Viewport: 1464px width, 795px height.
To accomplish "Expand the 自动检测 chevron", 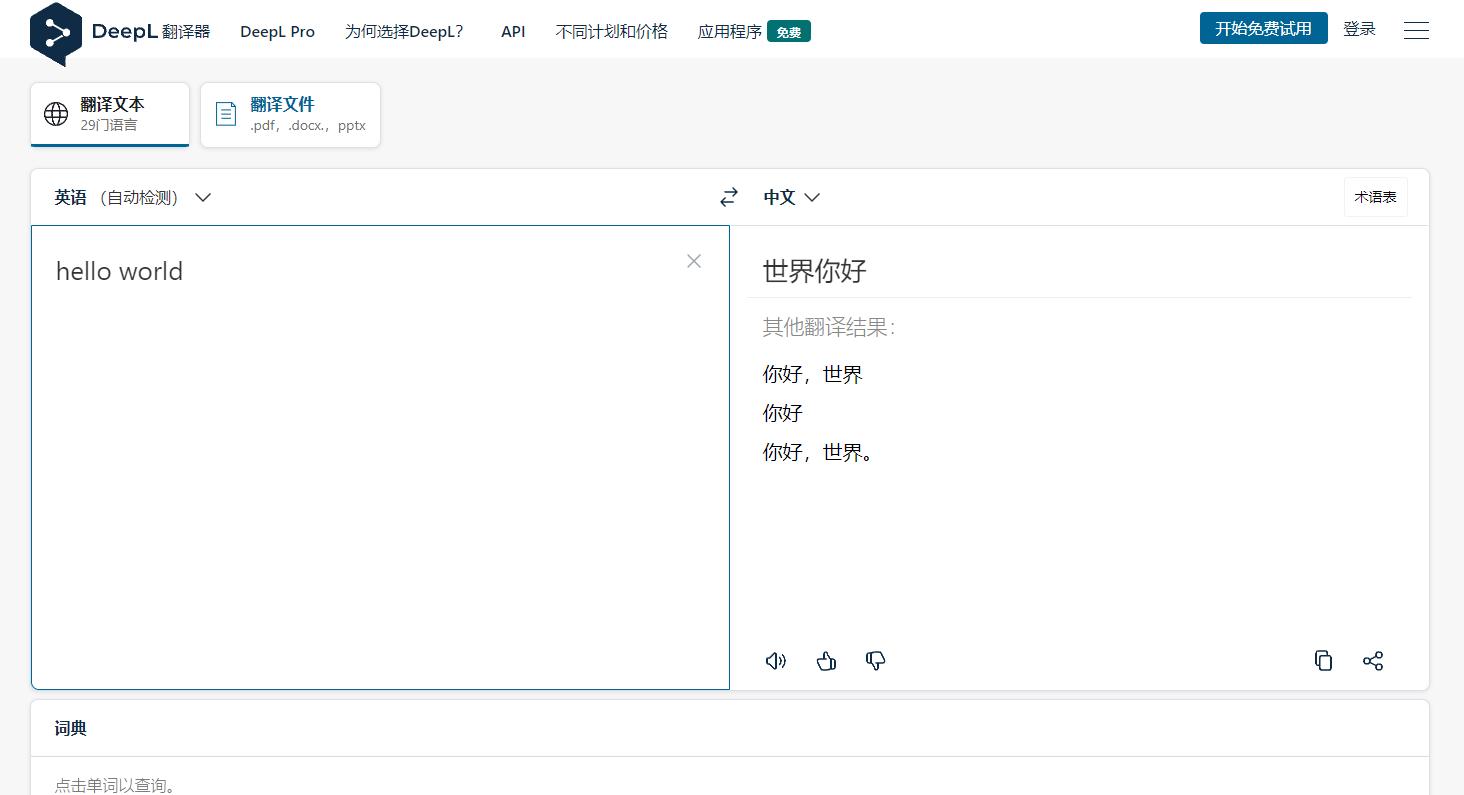I will [x=202, y=197].
